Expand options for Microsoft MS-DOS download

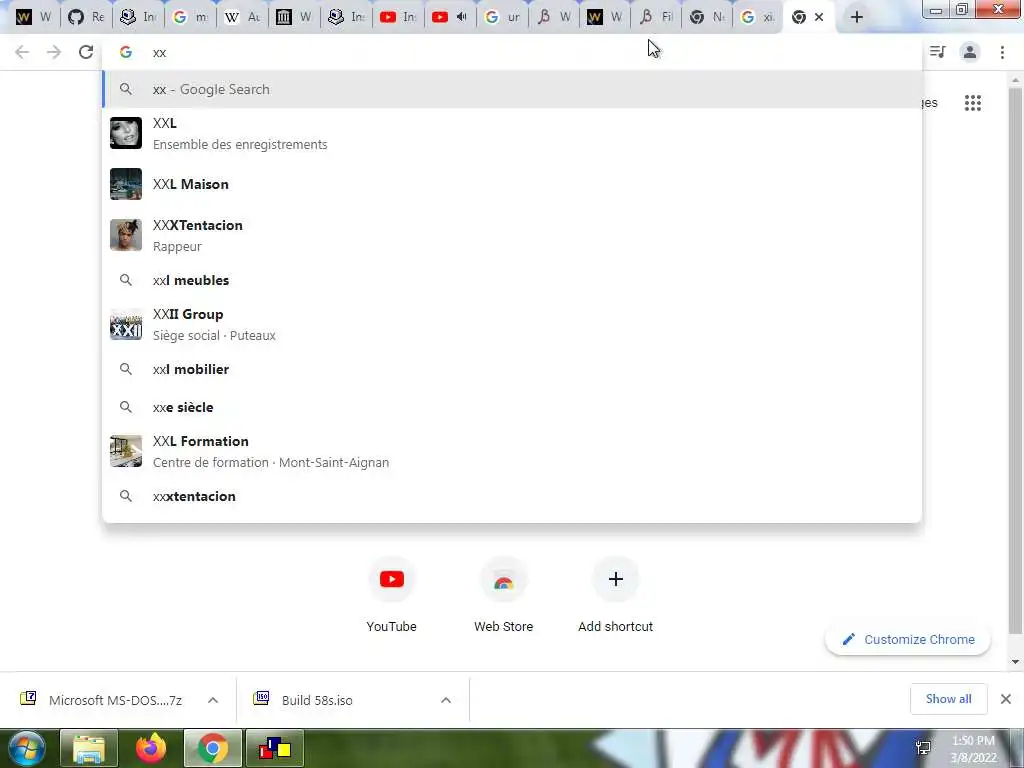(213, 700)
